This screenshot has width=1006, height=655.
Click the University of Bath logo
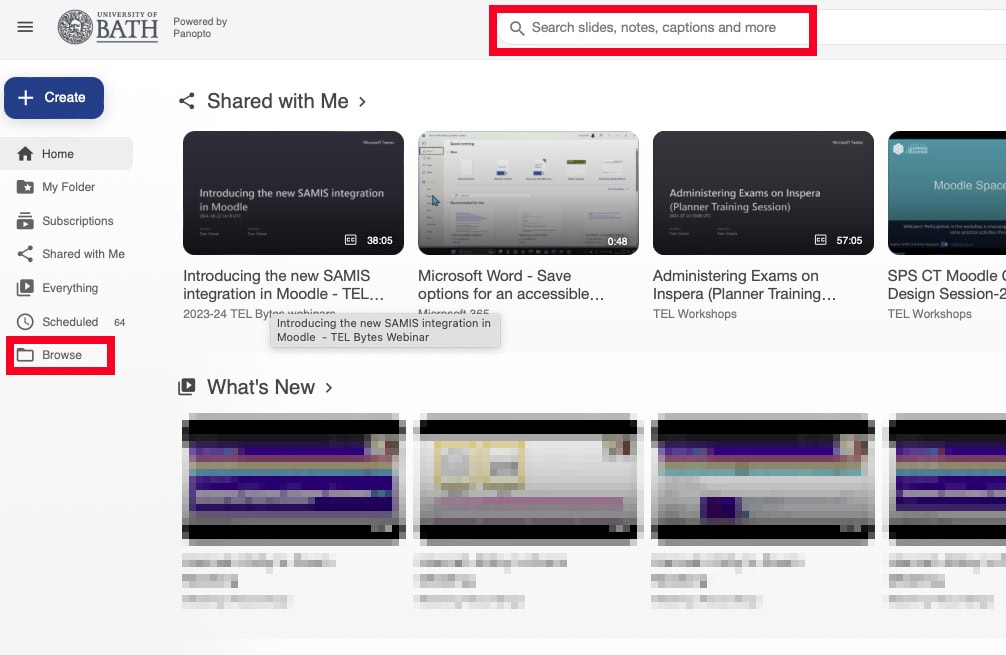point(108,27)
